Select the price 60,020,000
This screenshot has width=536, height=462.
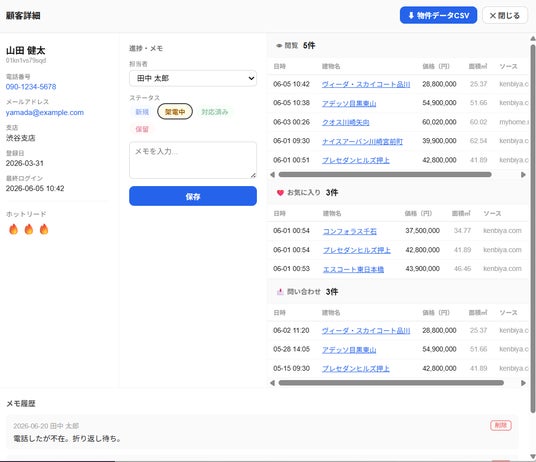(439, 122)
